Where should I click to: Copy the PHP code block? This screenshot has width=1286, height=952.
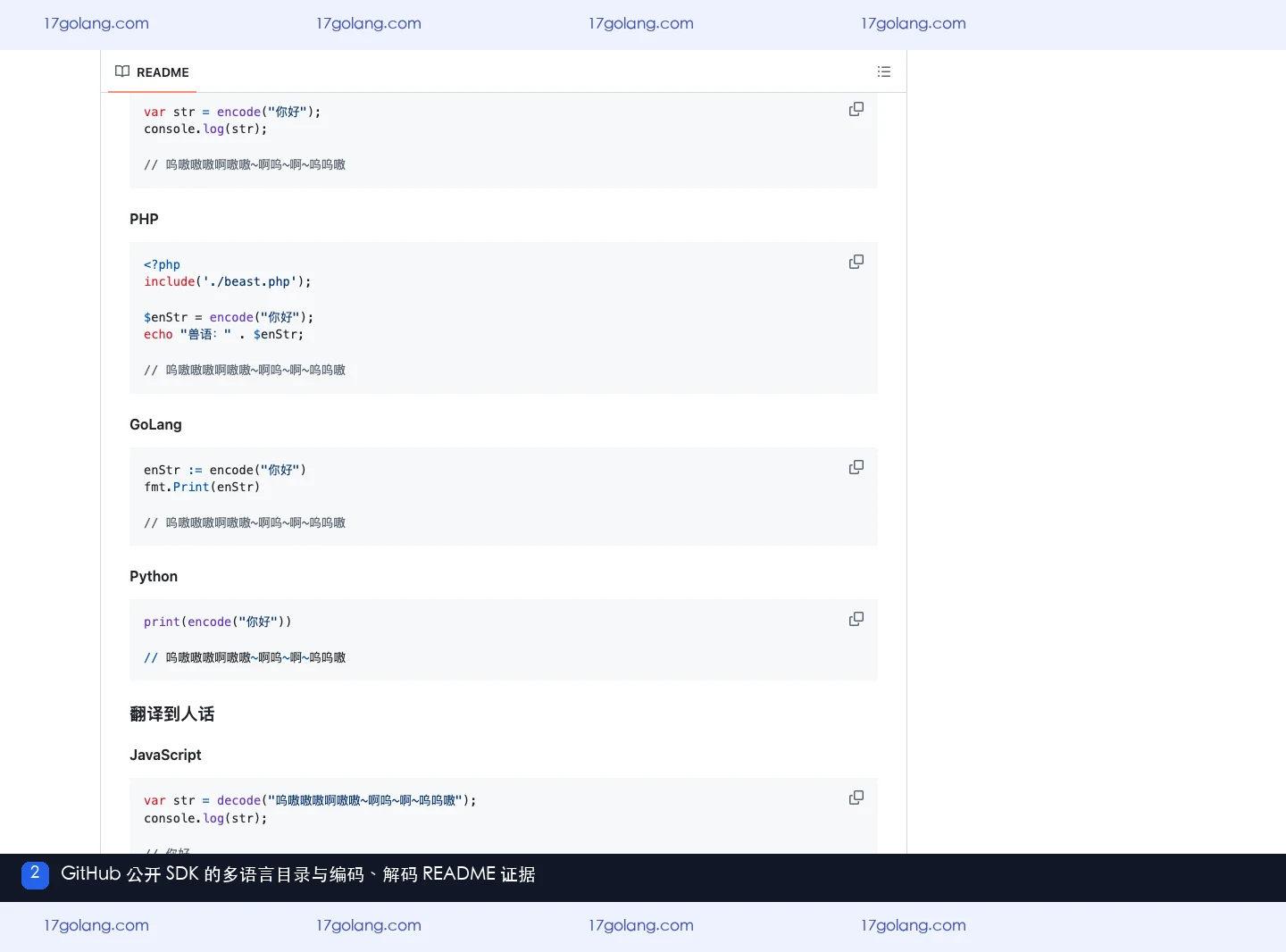click(856, 262)
